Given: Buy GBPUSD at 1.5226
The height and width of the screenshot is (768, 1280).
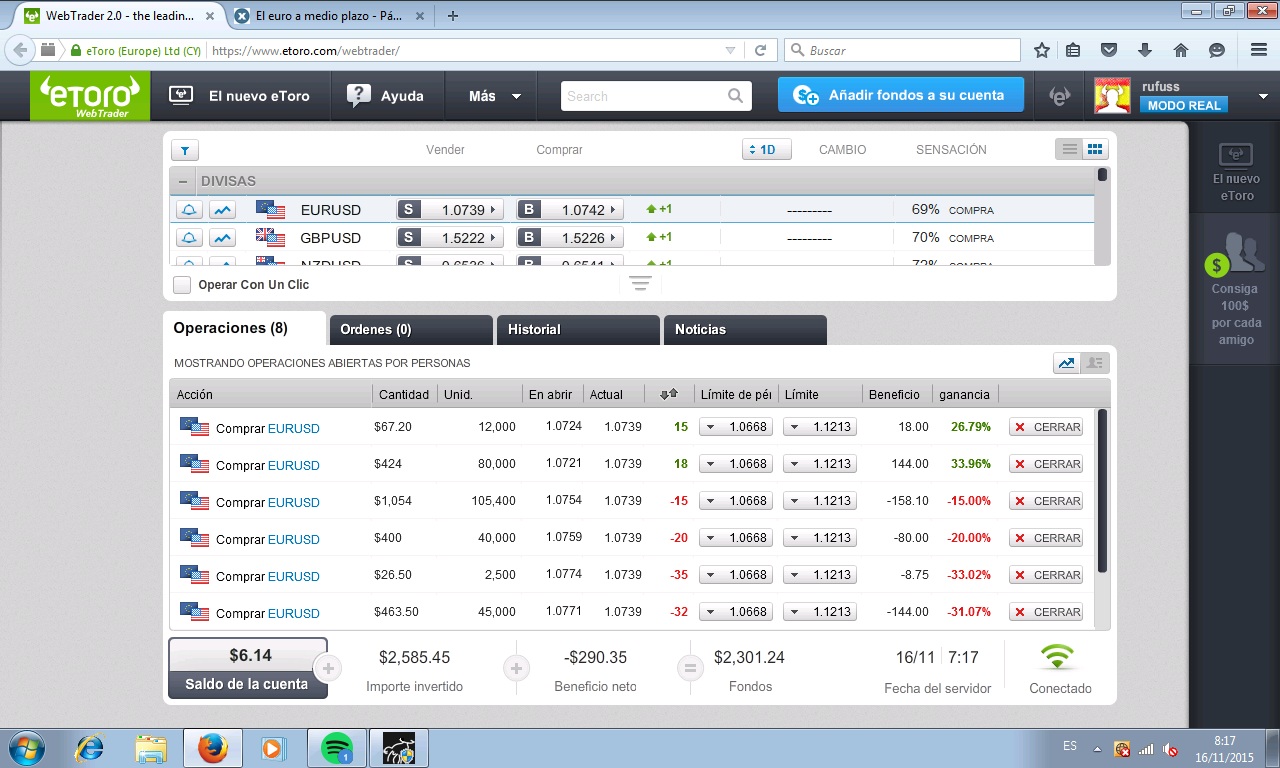Looking at the screenshot, I should [x=570, y=238].
